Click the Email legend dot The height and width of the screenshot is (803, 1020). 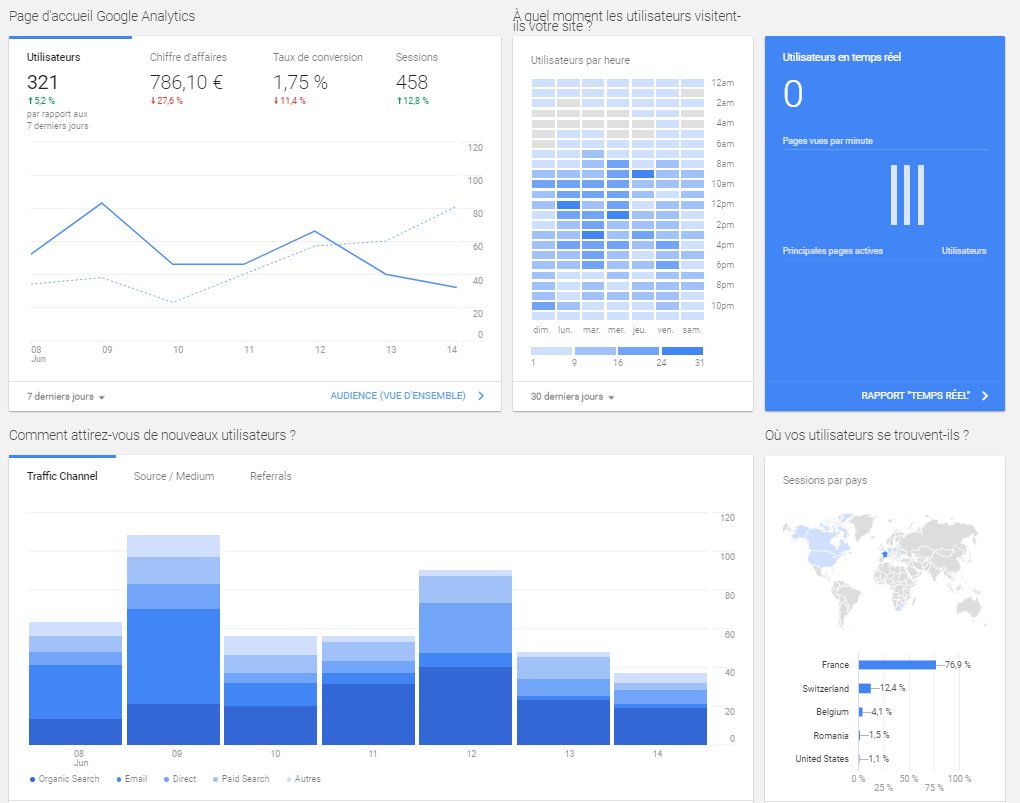119,780
